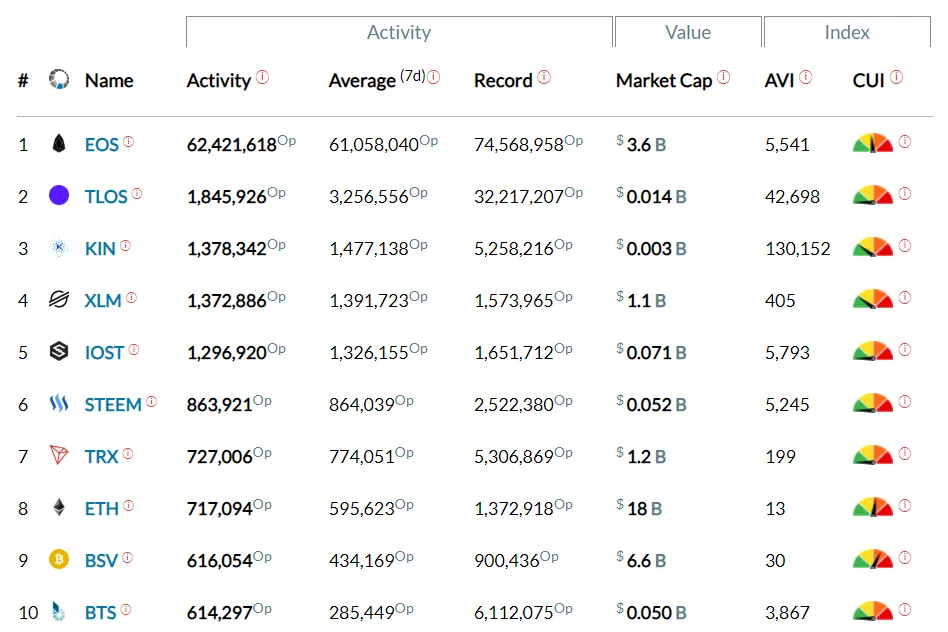This screenshot has width=948, height=632.
Task: Click TRX activity value 727,006
Action: coord(219,457)
